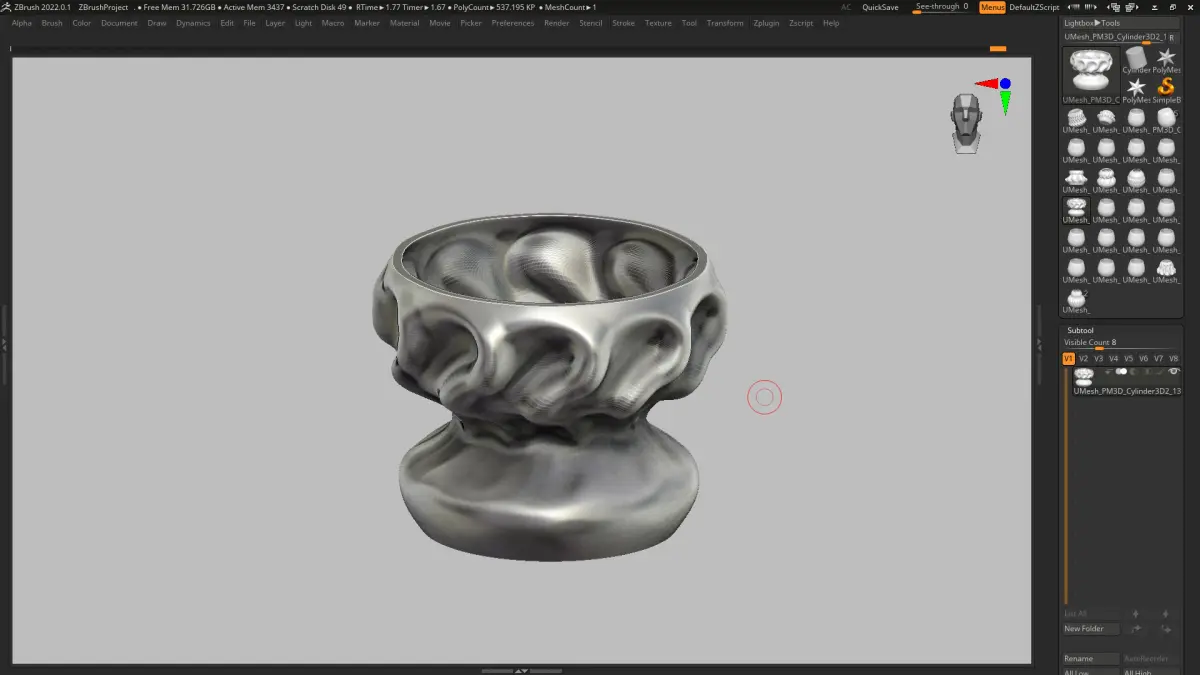
Task: Toggle the Menus button
Action: pos(992,7)
